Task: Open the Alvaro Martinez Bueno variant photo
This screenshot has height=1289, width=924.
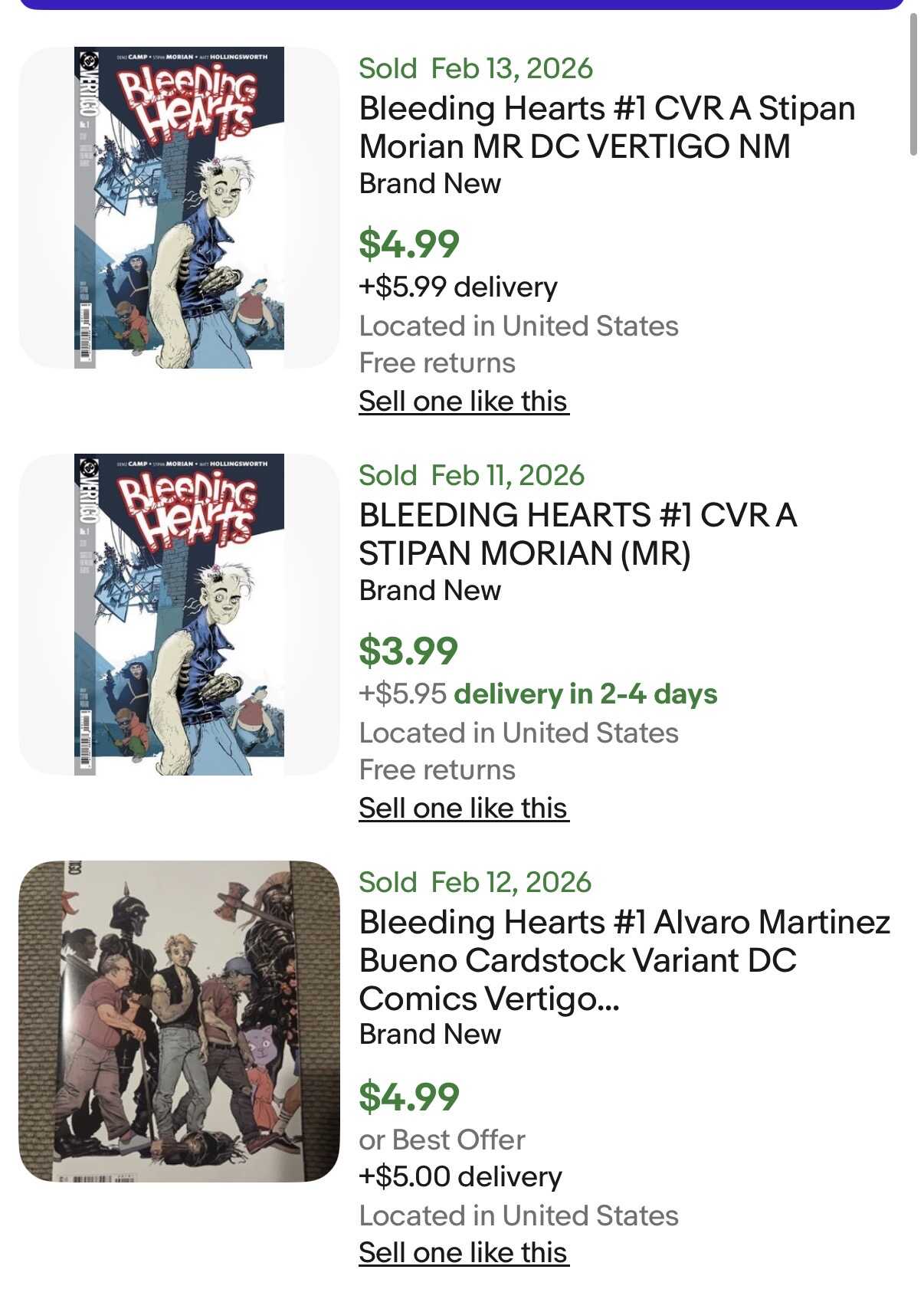Action: pyautogui.click(x=179, y=1021)
